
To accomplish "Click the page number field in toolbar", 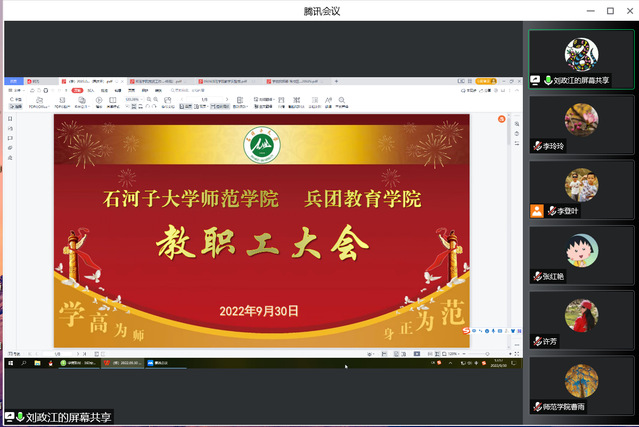I will (x=205, y=99).
